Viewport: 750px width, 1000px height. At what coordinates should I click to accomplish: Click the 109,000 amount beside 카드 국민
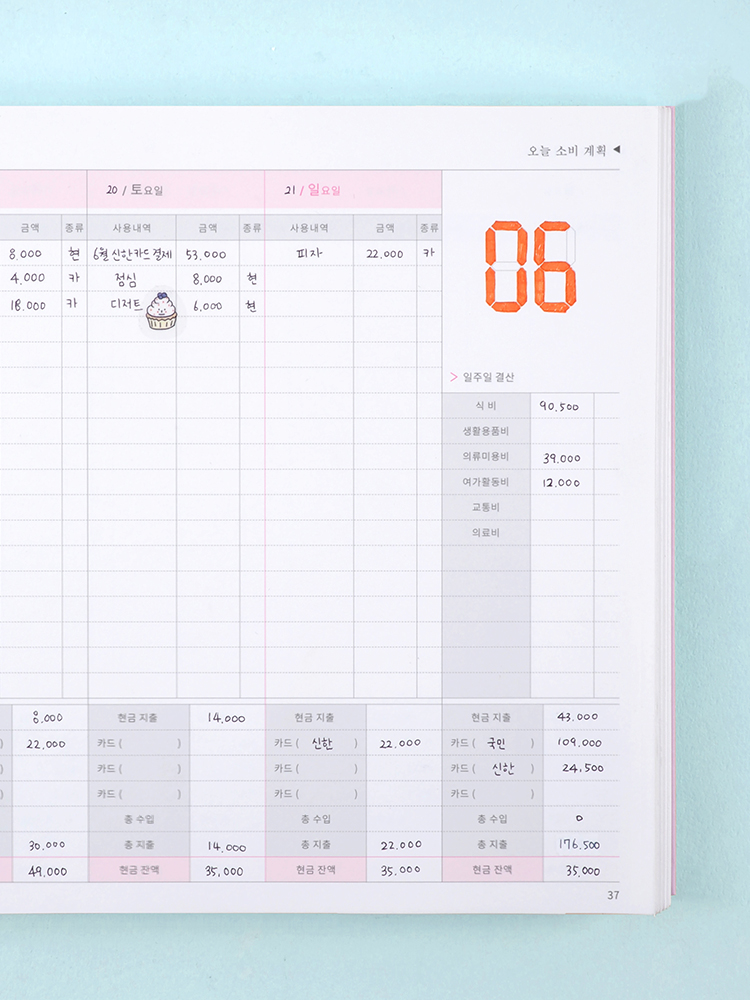(579, 743)
